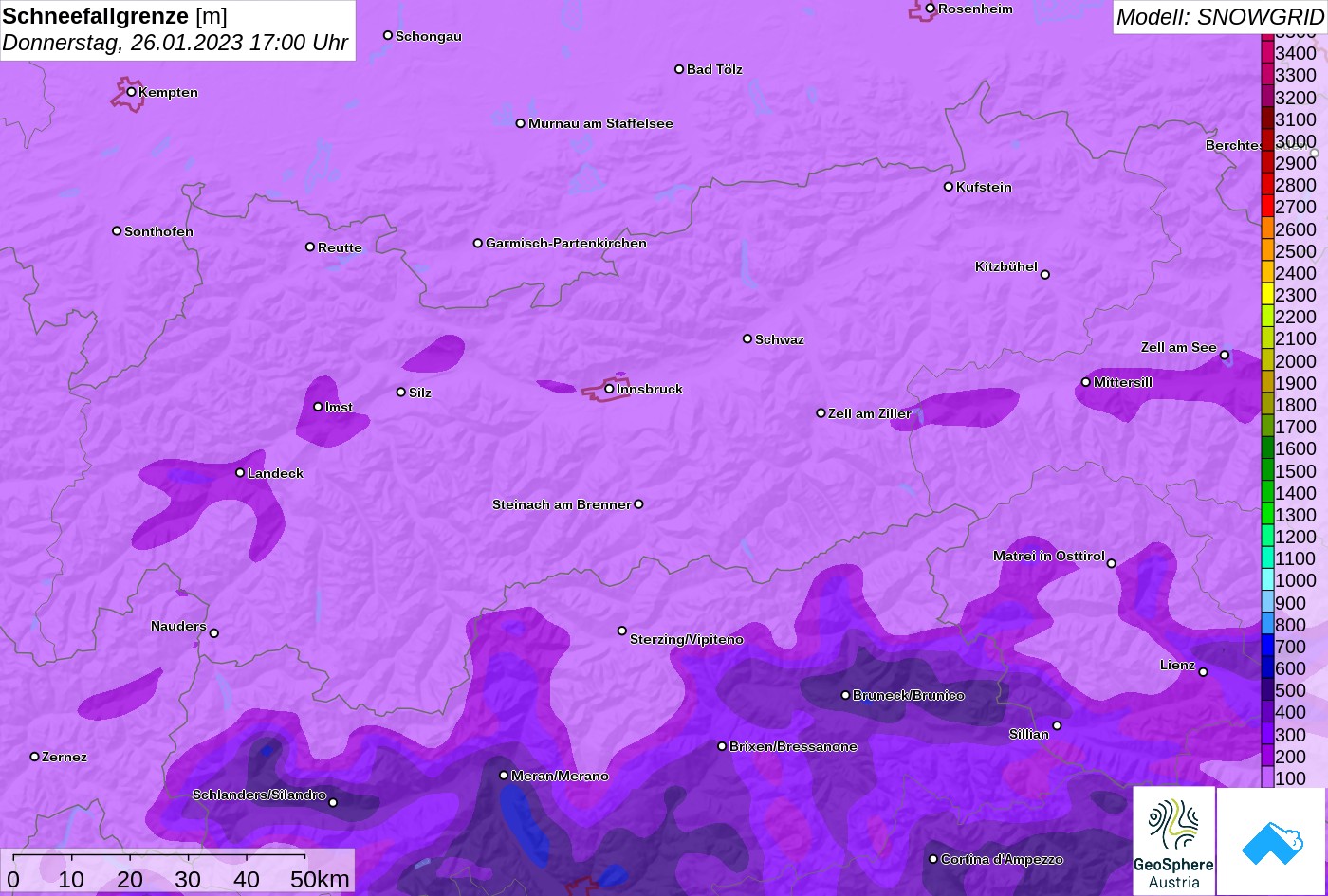Click the blue mountain cloud logo
Viewport: 1328px width, 896px height.
point(1271,841)
